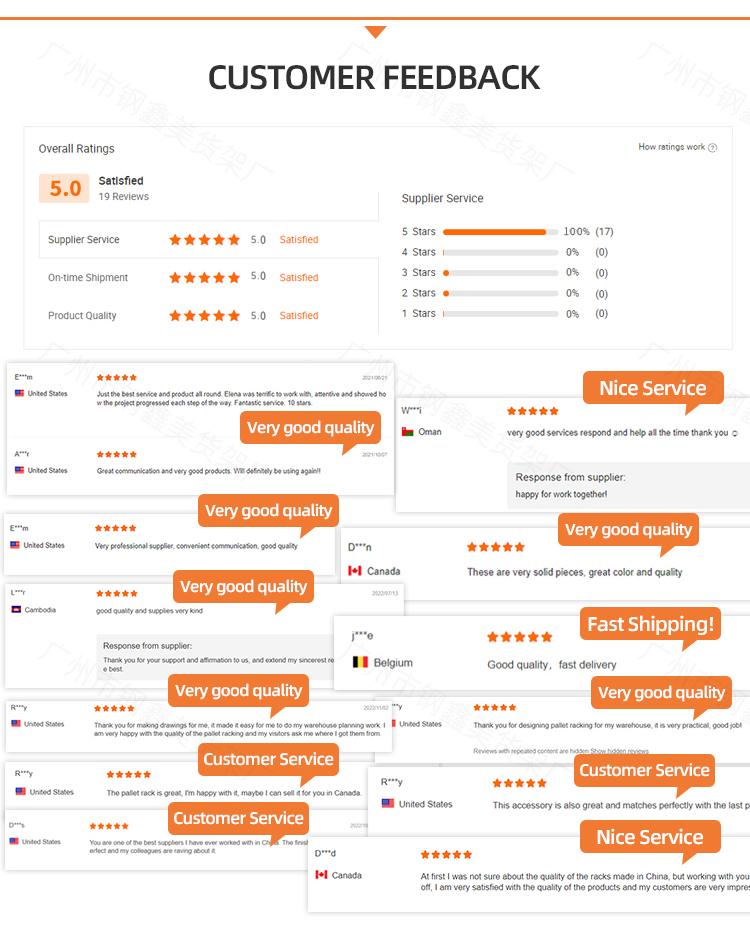Screen dimensions: 750x938
Task: Click the Belgium flag icon
Action: [x=360, y=662]
